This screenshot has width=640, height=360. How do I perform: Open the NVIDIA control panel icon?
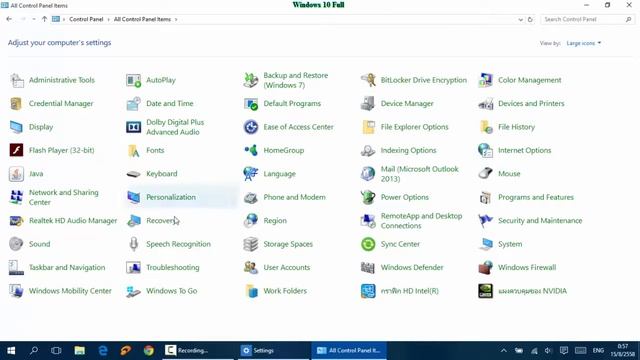(x=485, y=291)
